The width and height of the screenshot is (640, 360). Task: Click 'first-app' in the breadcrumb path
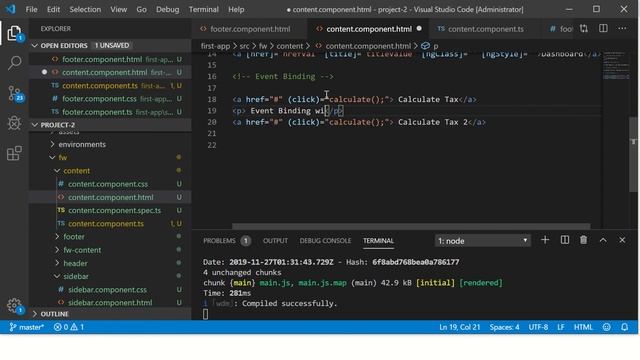point(216,46)
